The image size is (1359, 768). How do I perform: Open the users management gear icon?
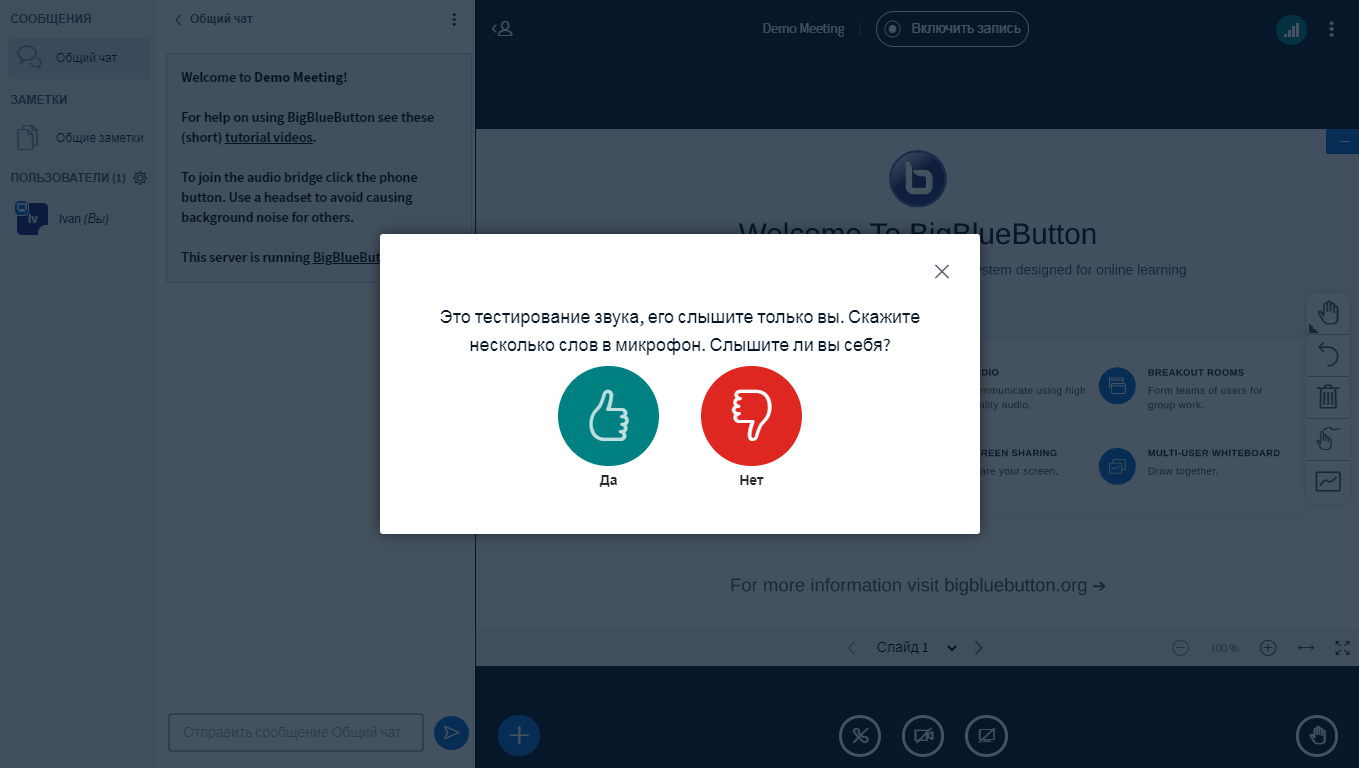point(140,178)
